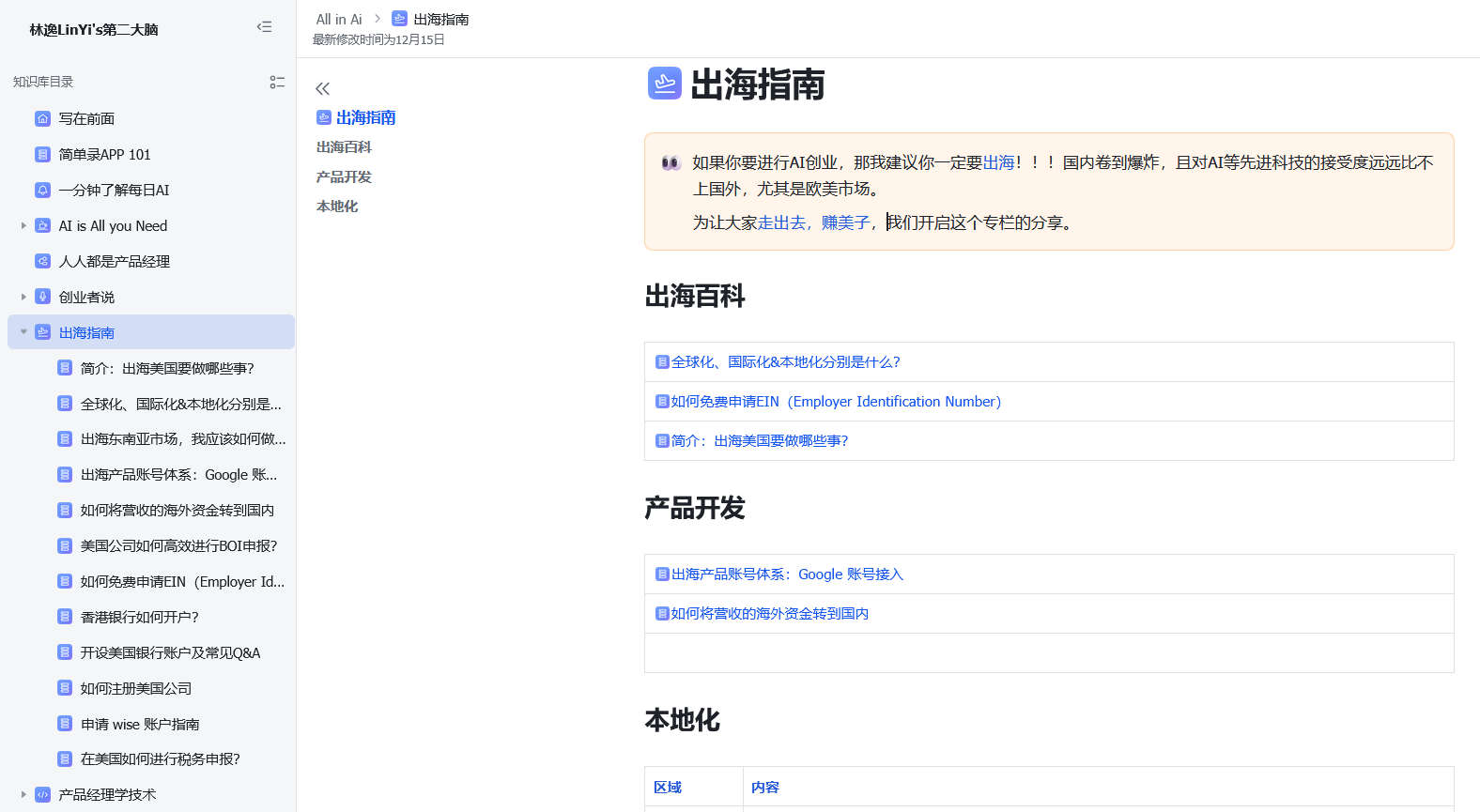Click the 最新修改时间为12月15日 text
The width and height of the screenshot is (1480, 812).
[378, 39]
